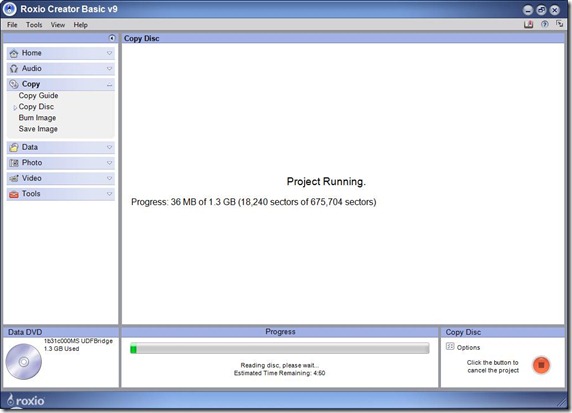
Task: Cancel the project with the red stop button
Action: coord(541,365)
